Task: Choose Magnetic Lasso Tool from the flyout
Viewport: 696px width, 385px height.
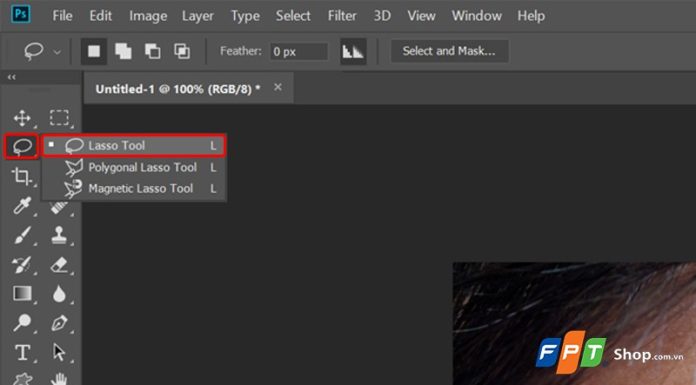Action: pos(134,188)
